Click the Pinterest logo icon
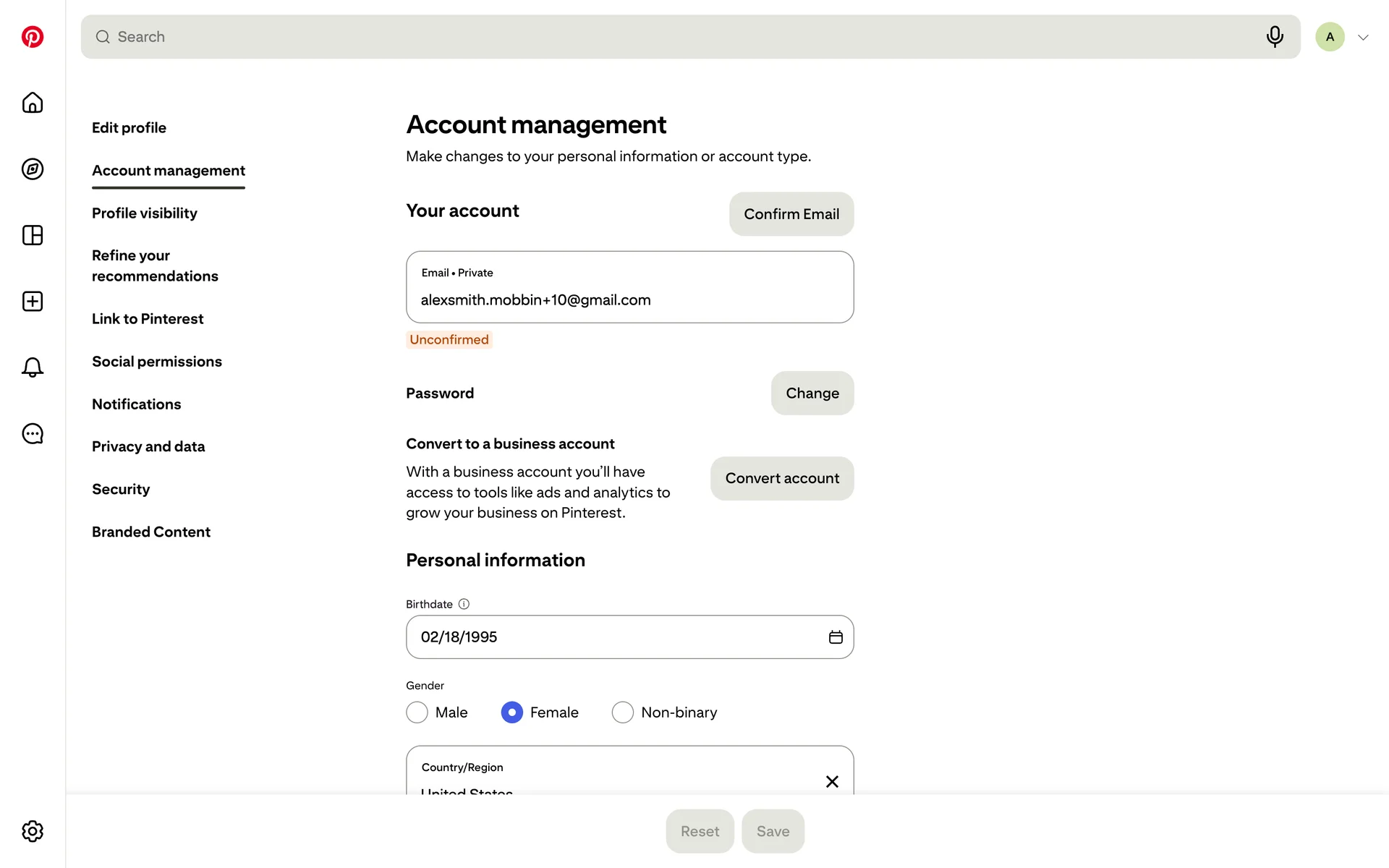1389x868 pixels. 33,37
